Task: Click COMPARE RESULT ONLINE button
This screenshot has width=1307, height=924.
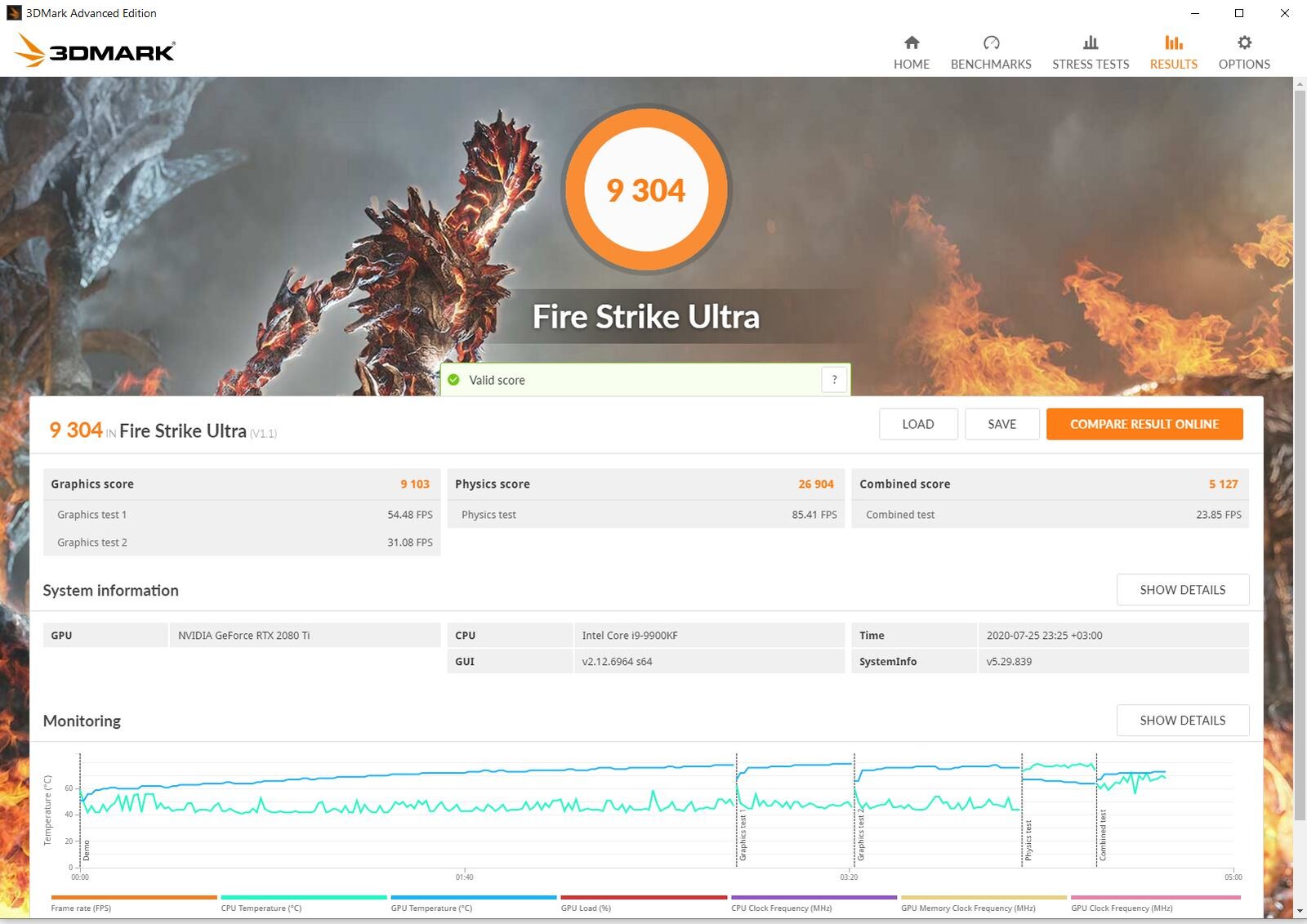Action: [x=1144, y=424]
